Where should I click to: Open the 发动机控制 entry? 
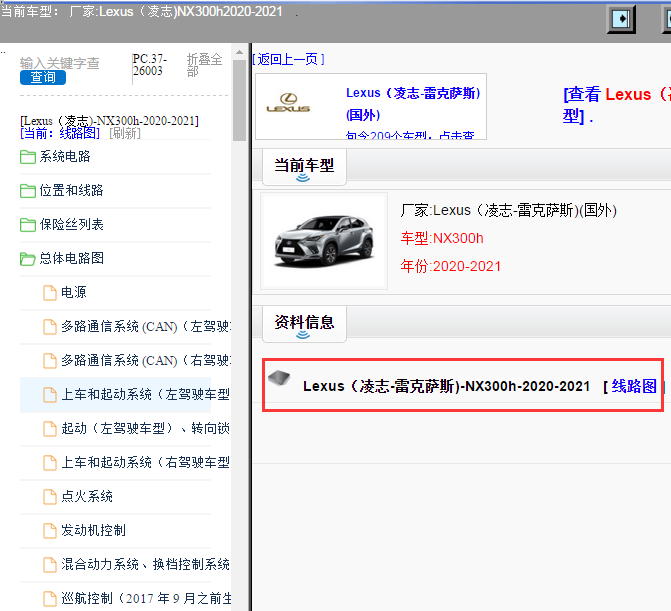pos(93,530)
